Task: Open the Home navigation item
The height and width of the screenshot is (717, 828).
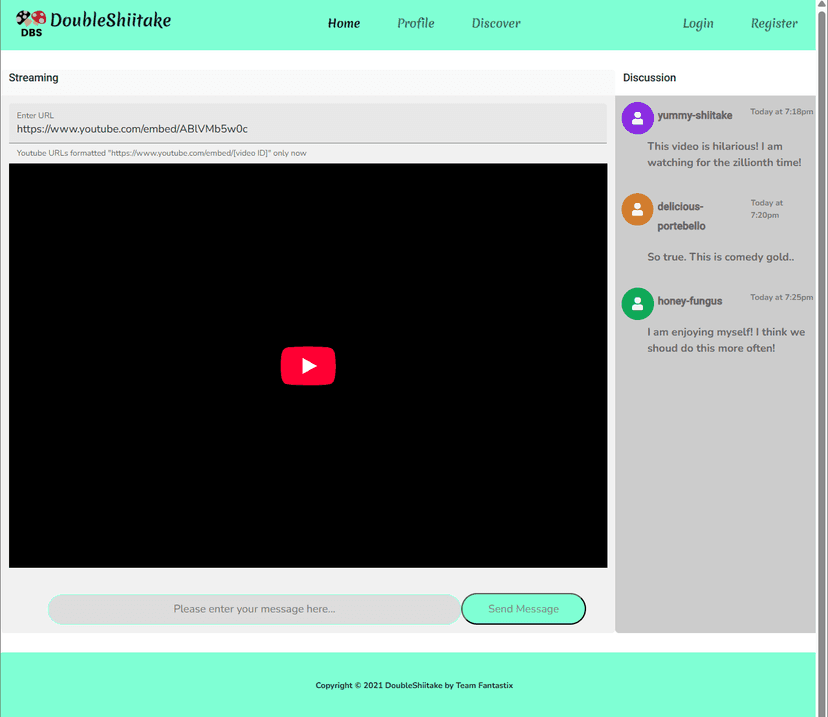Action: pyautogui.click(x=343, y=23)
